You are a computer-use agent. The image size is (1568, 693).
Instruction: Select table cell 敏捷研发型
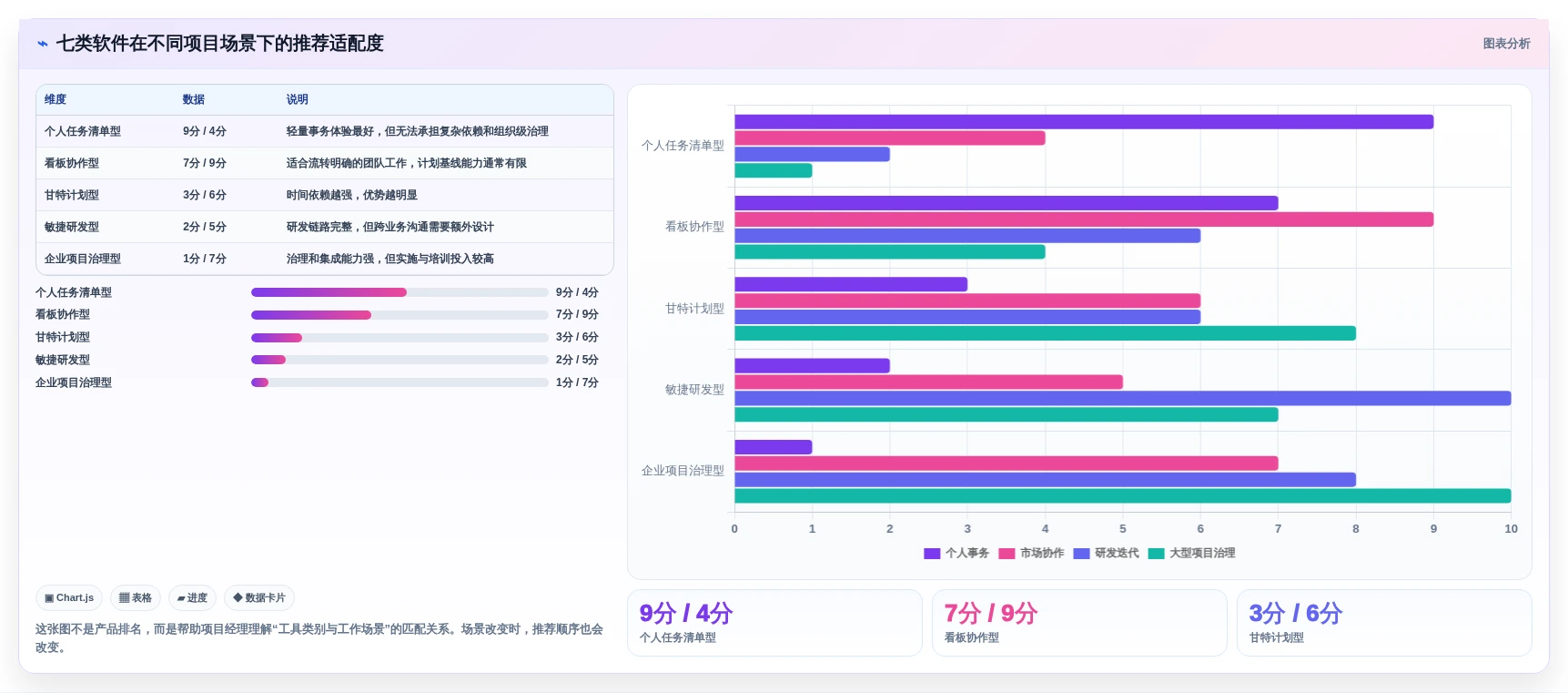(x=72, y=228)
